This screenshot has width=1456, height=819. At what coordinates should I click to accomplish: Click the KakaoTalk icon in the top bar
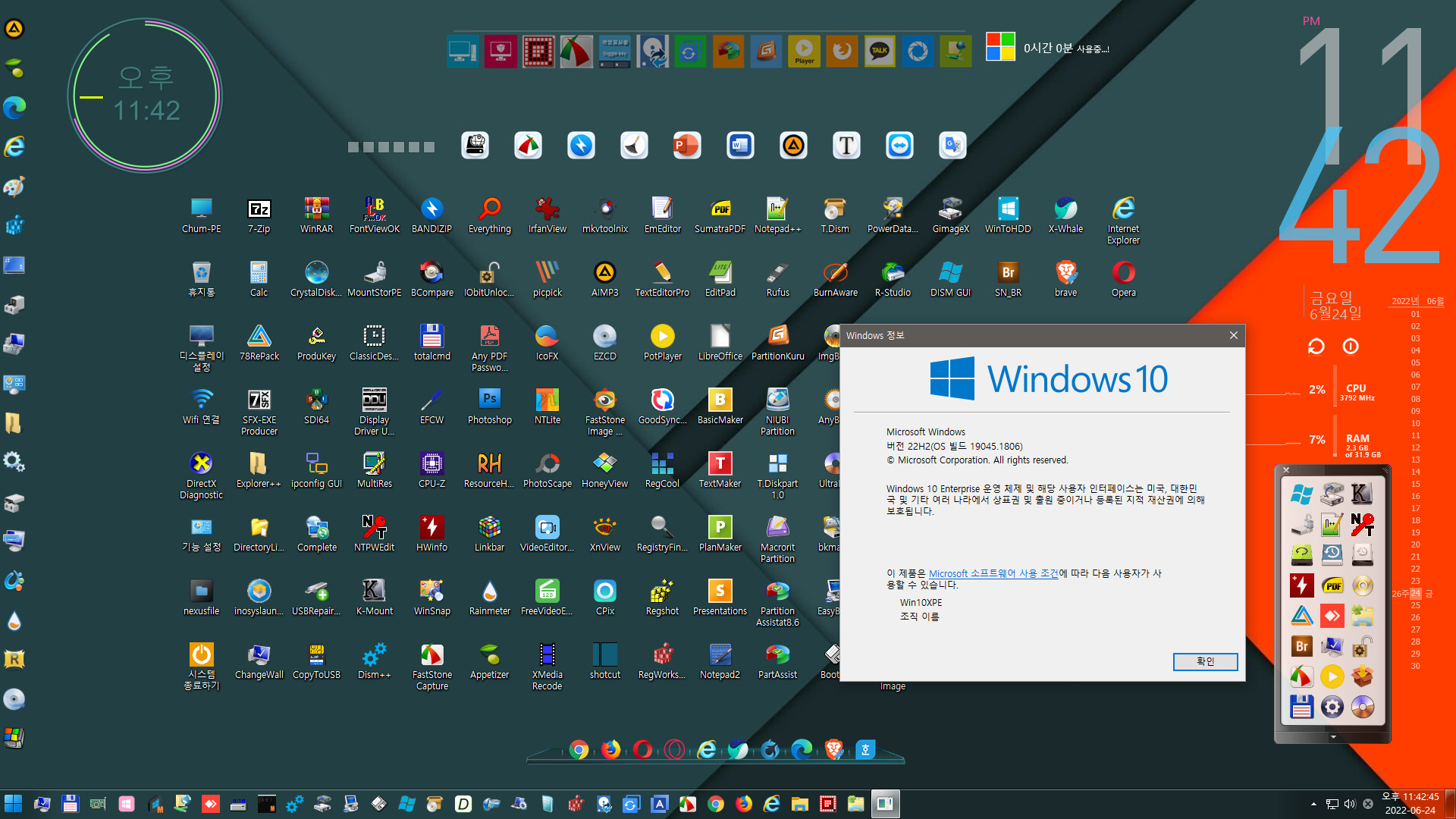[880, 52]
